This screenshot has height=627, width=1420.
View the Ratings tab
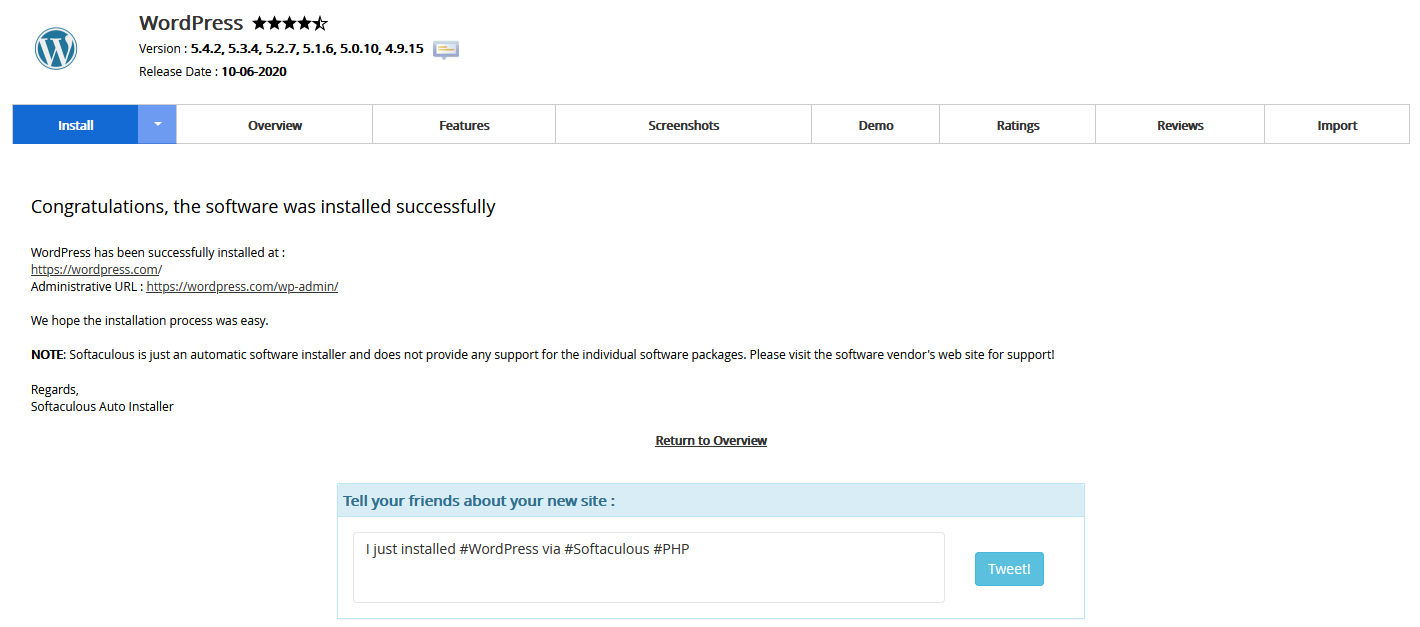[x=1017, y=124]
